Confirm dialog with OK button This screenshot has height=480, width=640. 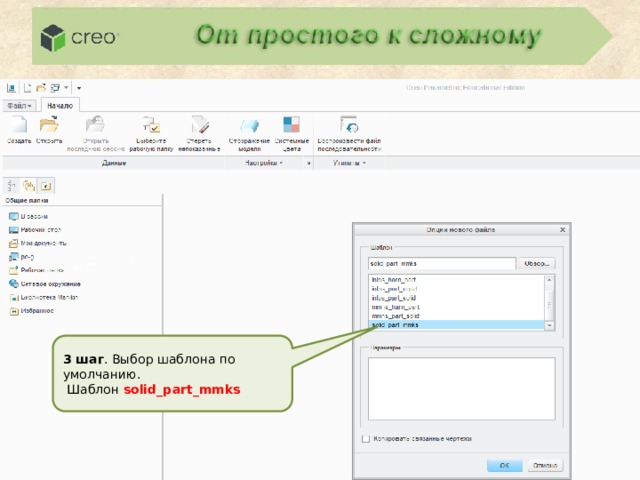(504, 465)
